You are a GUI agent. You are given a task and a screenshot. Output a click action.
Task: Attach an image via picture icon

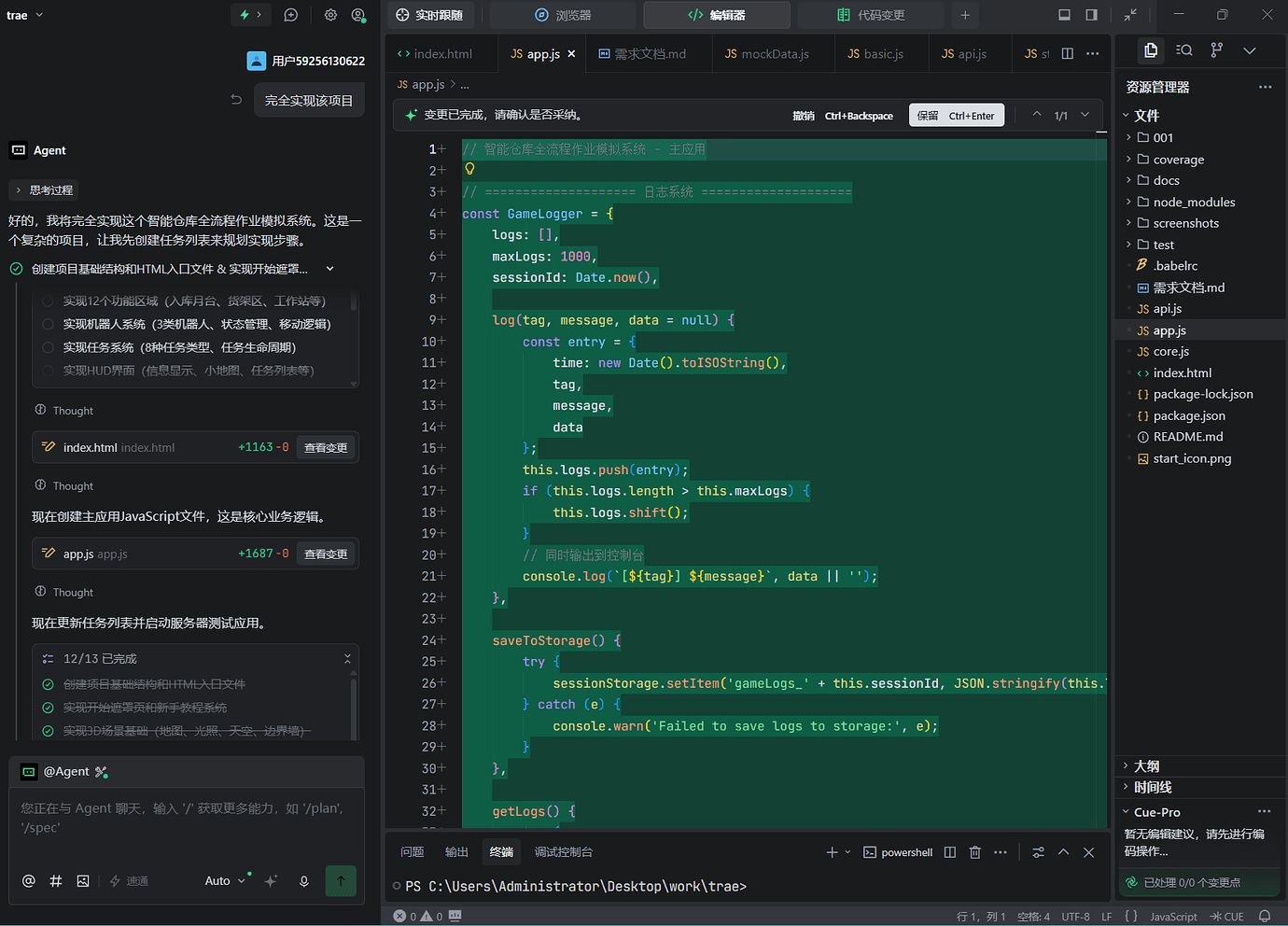(x=83, y=880)
